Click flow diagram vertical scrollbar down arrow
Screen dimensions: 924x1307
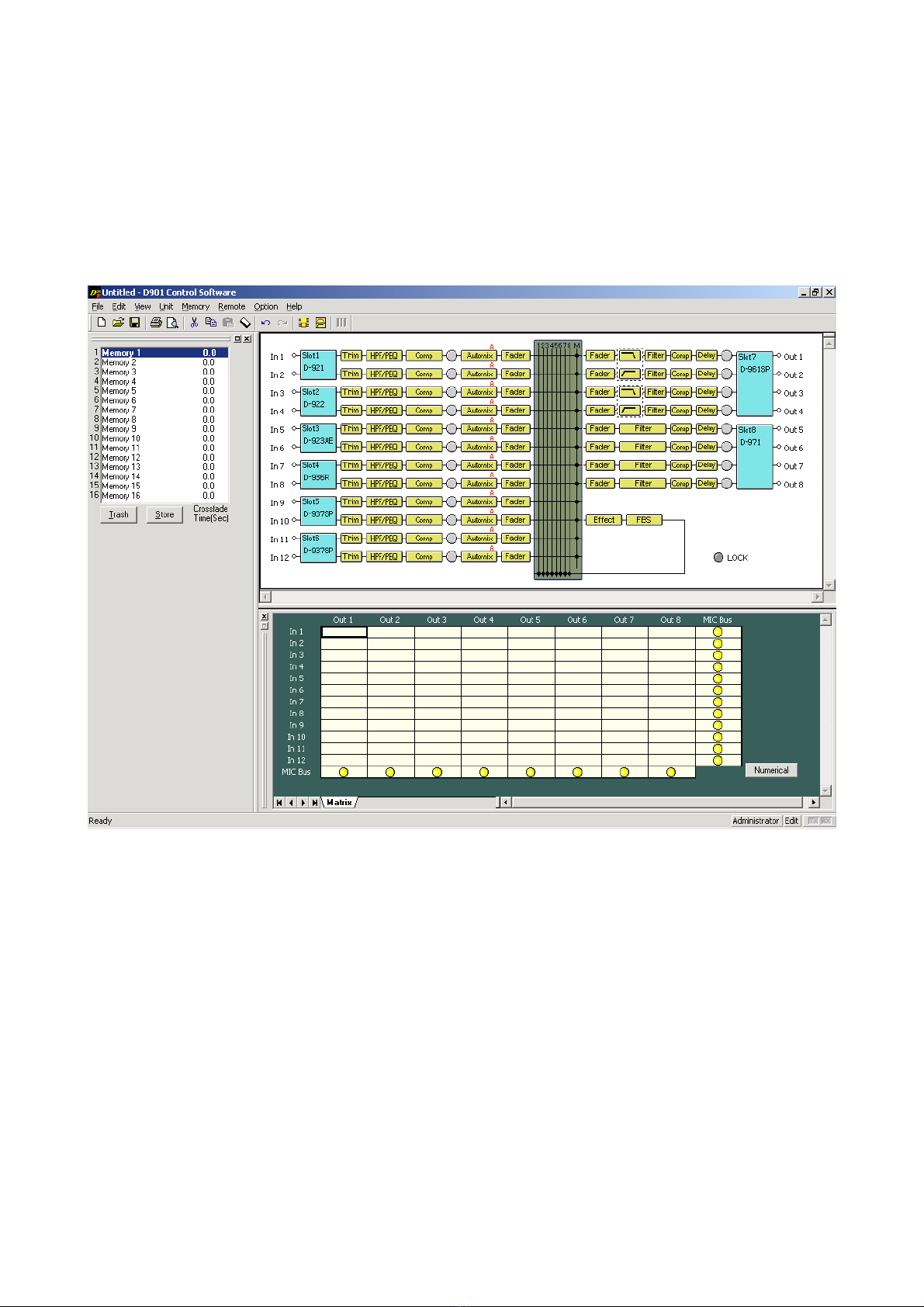829,585
